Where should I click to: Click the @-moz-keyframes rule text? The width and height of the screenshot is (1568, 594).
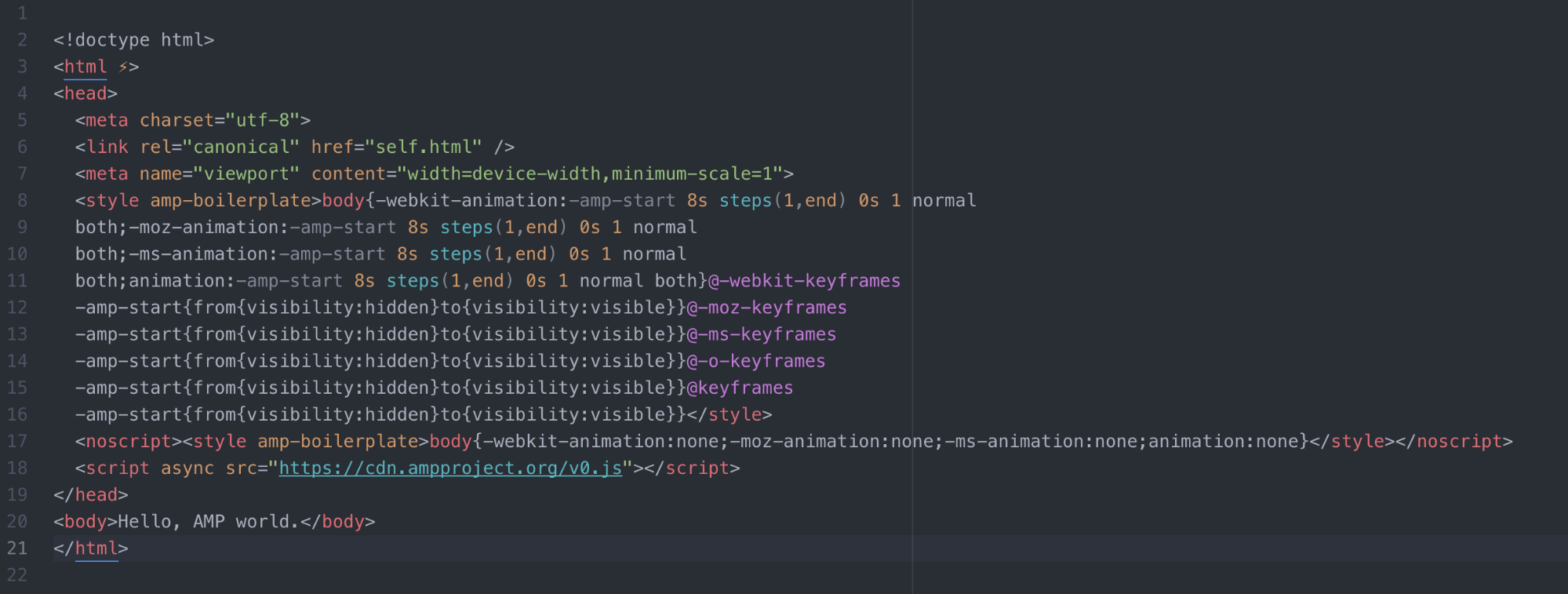pyautogui.click(x=766, y=308)
